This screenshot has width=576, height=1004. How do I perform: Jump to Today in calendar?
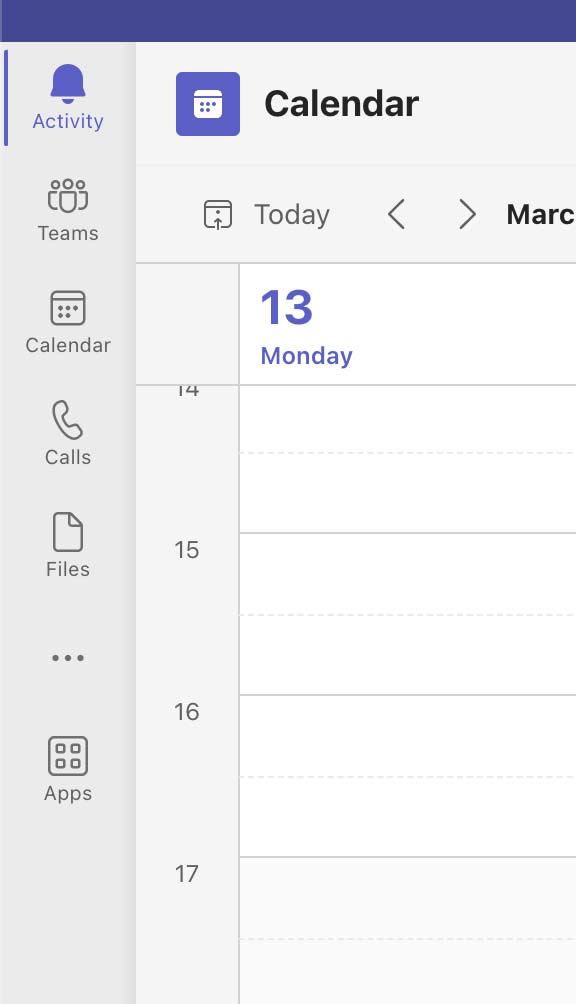[x=292, y=215]
